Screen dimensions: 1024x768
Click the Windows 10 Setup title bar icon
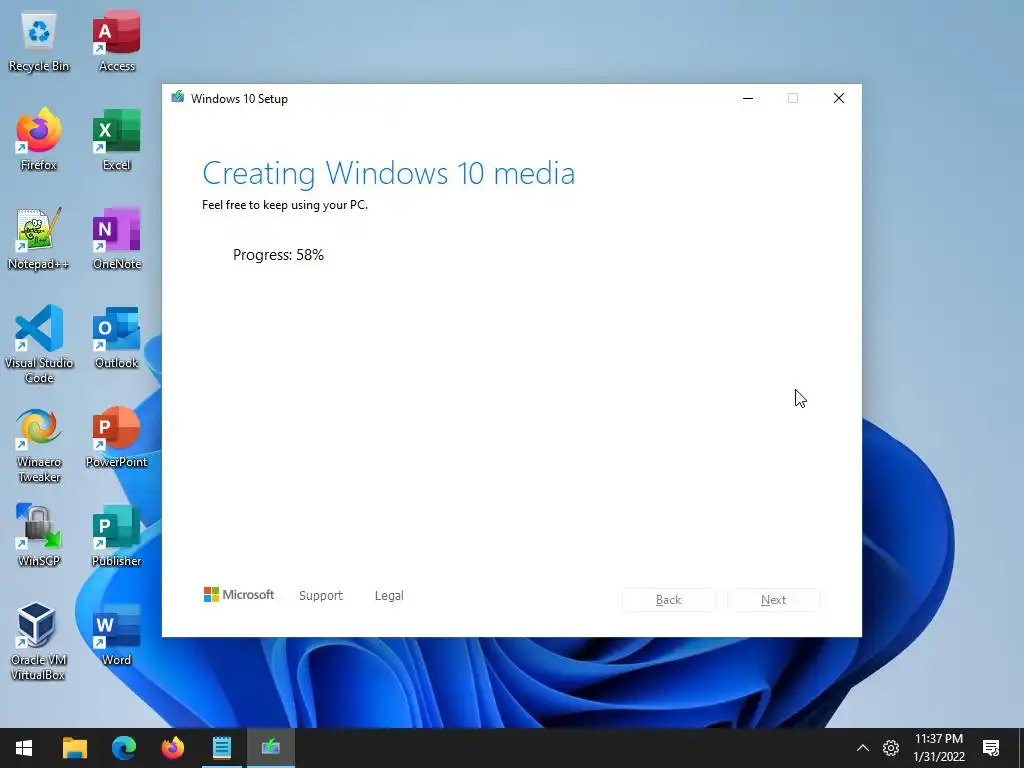(178, 98)
